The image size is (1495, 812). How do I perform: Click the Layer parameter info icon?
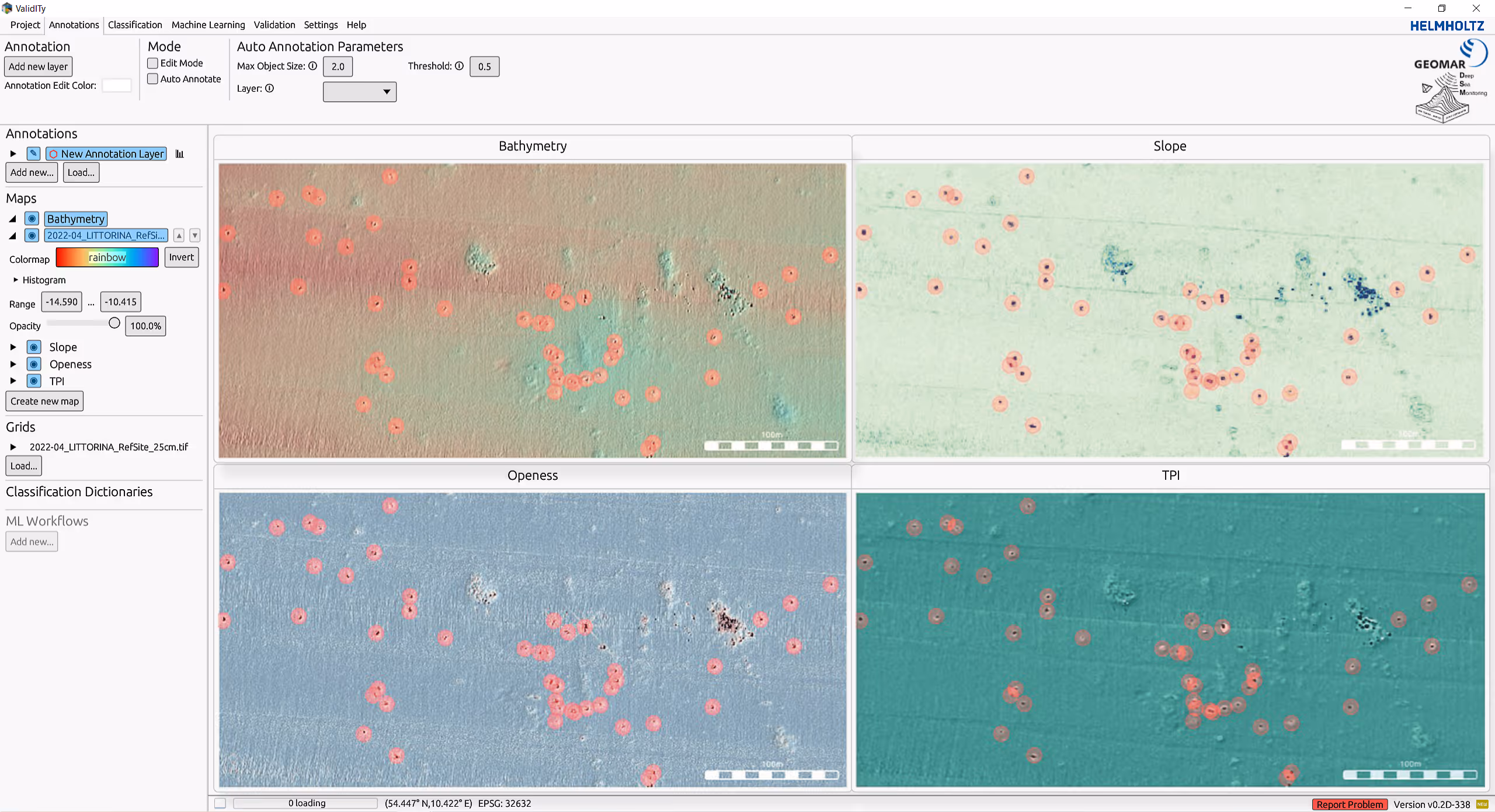(269, 88)
